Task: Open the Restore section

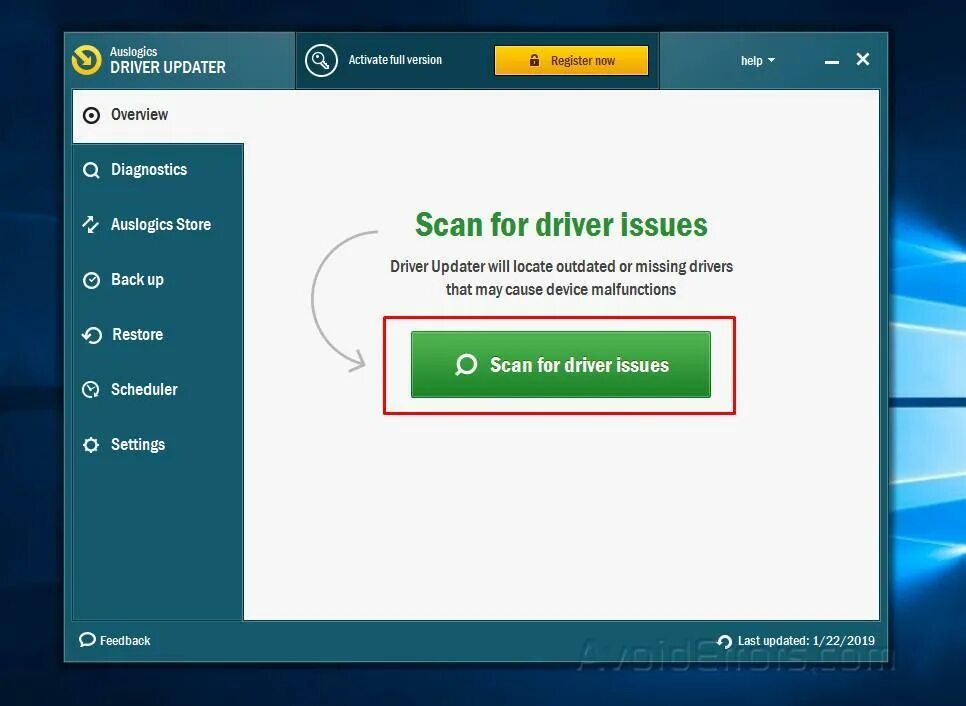Action: [158, 335]
